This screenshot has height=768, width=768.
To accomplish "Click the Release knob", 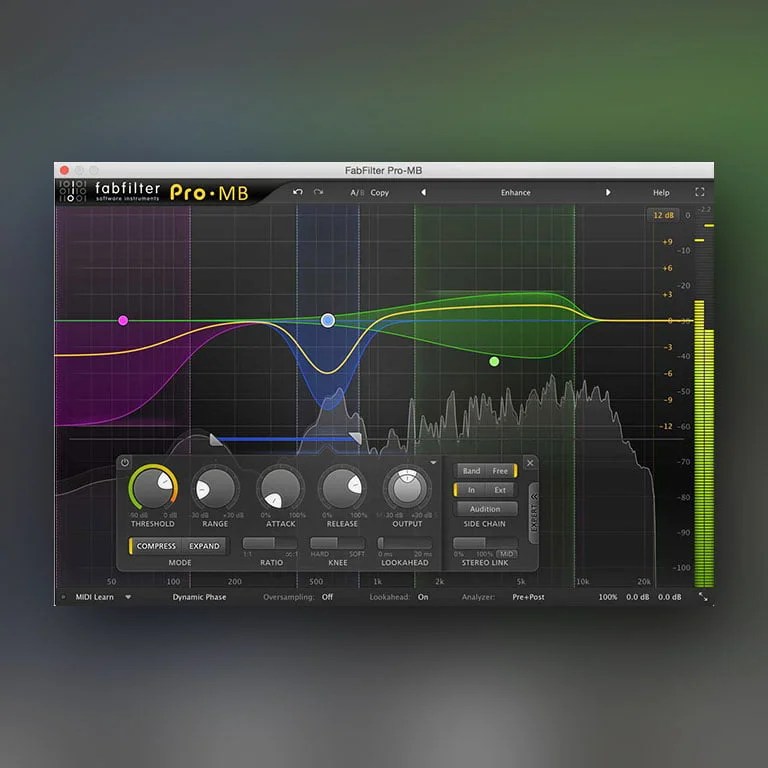I will [342, 488].
